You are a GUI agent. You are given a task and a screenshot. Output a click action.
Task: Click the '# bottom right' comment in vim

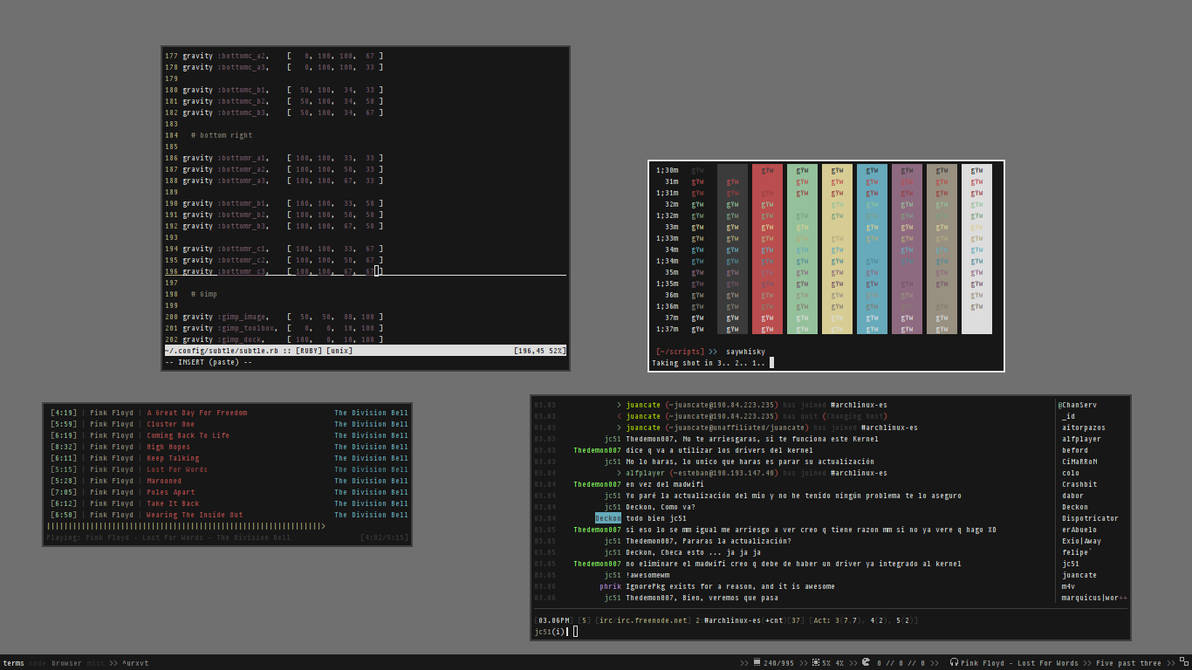click(x=221, y=135)
